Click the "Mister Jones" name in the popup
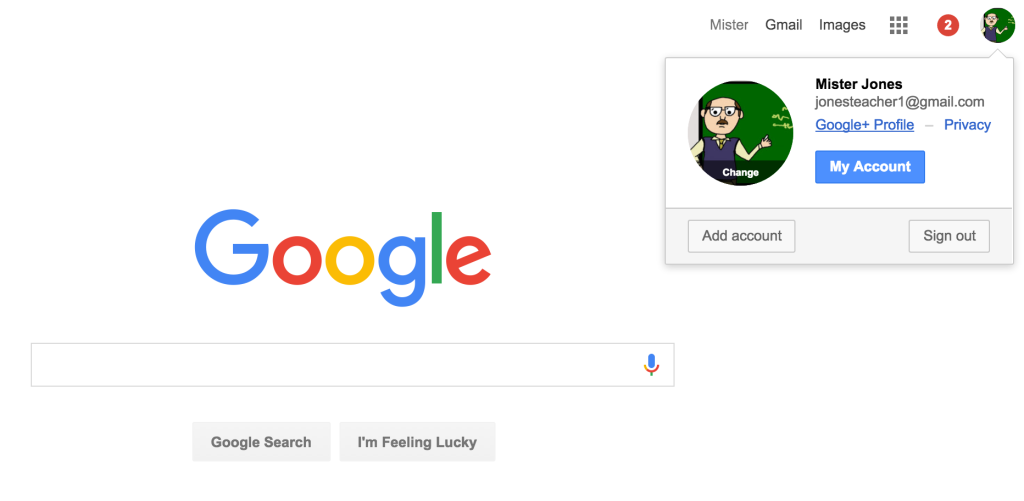This screenshot has height=501, width=1024. coord(859,84)
